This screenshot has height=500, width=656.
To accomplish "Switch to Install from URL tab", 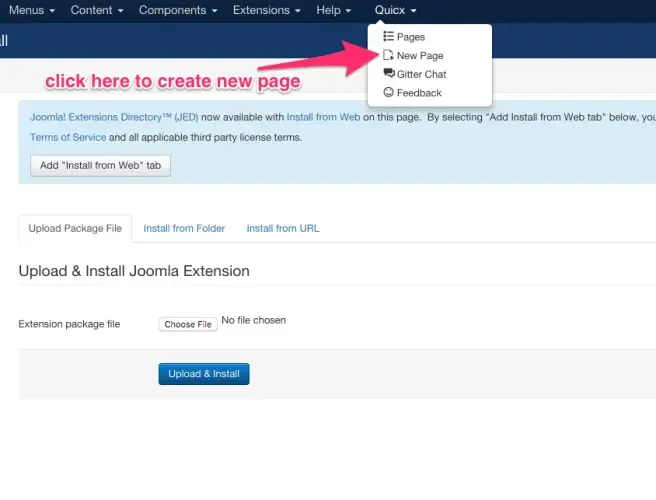I will [283, 228].
